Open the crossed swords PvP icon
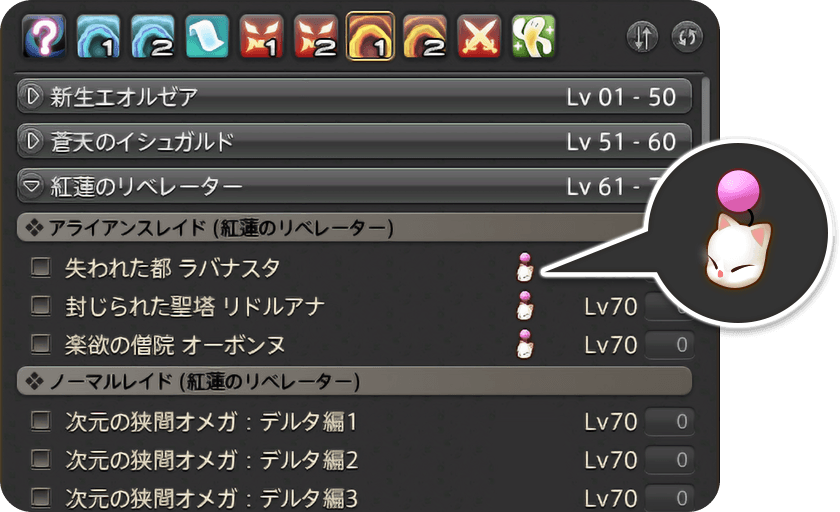Screen dimensions: 840x512 (479, 36)
